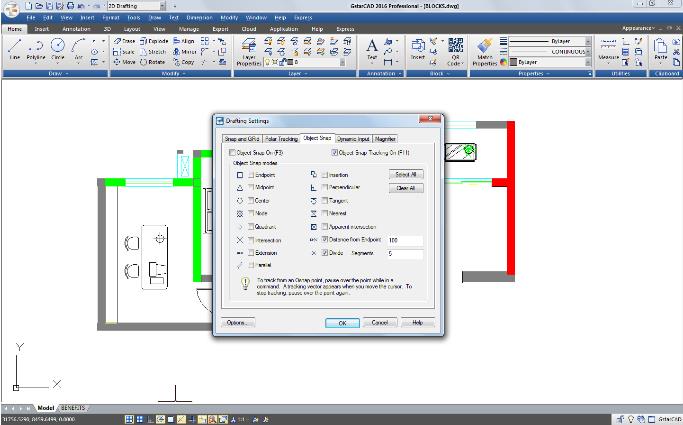The width and height of the screenshot is (683, 425).
Task: Click the Match Properties icon
Action: 485,50
